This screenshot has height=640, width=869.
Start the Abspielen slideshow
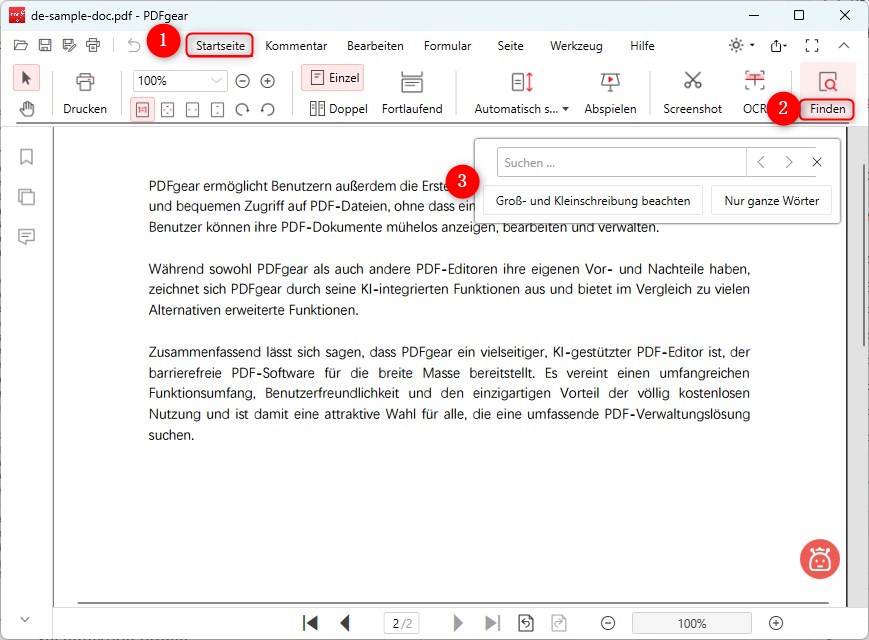610,93
